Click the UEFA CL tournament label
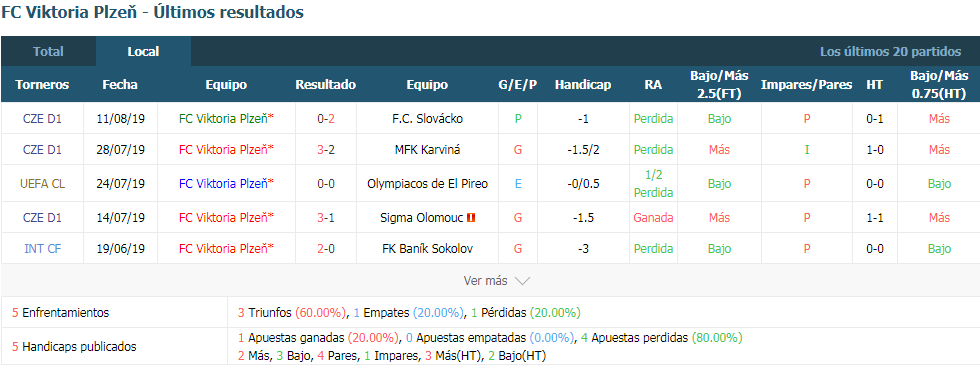The width and height of the screenshot is (980, 370). [x=42, y=183]
